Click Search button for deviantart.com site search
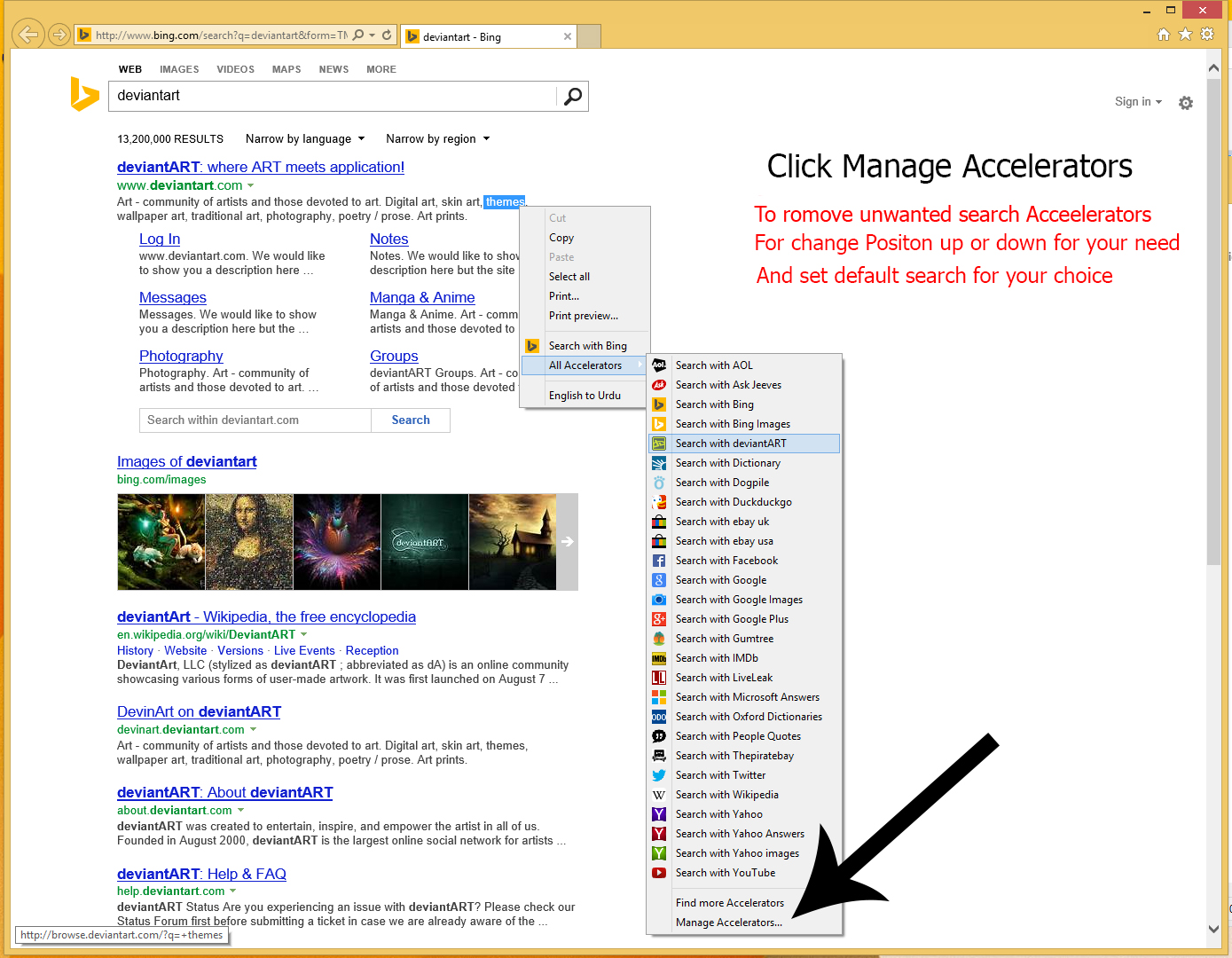Viewport: 1232px width, 958px height. 411,420
